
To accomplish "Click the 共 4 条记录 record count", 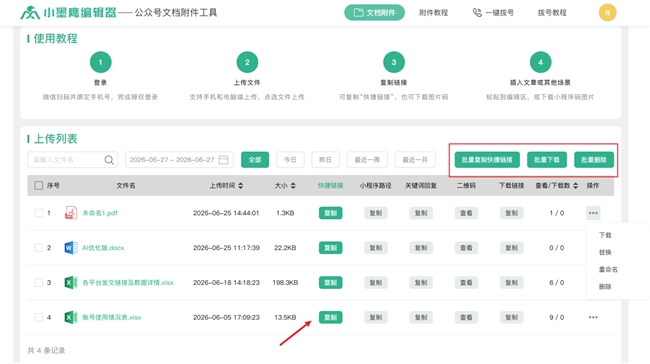I will click(46, 350).
